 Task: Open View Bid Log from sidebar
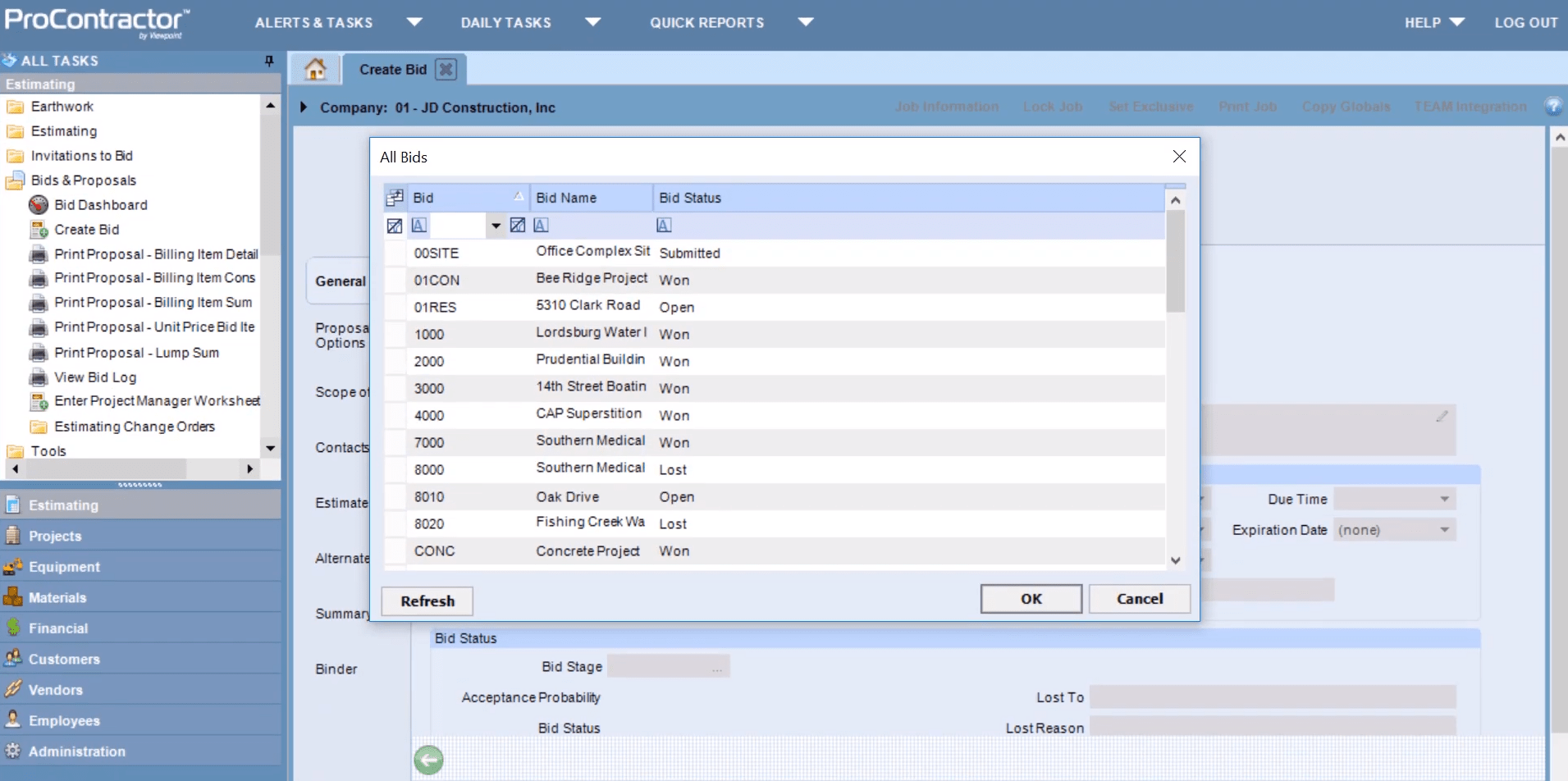point(95,377)
